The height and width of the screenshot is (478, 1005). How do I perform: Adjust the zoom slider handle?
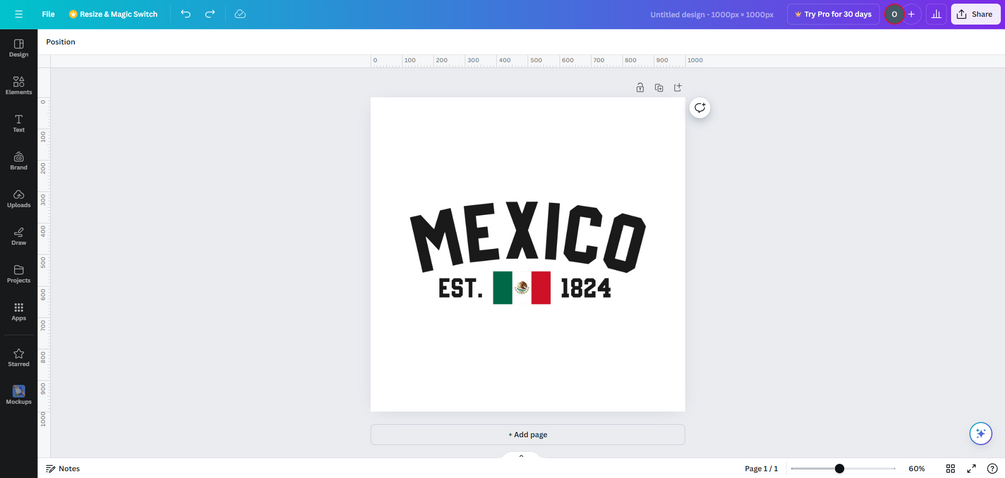pos(839,468)
